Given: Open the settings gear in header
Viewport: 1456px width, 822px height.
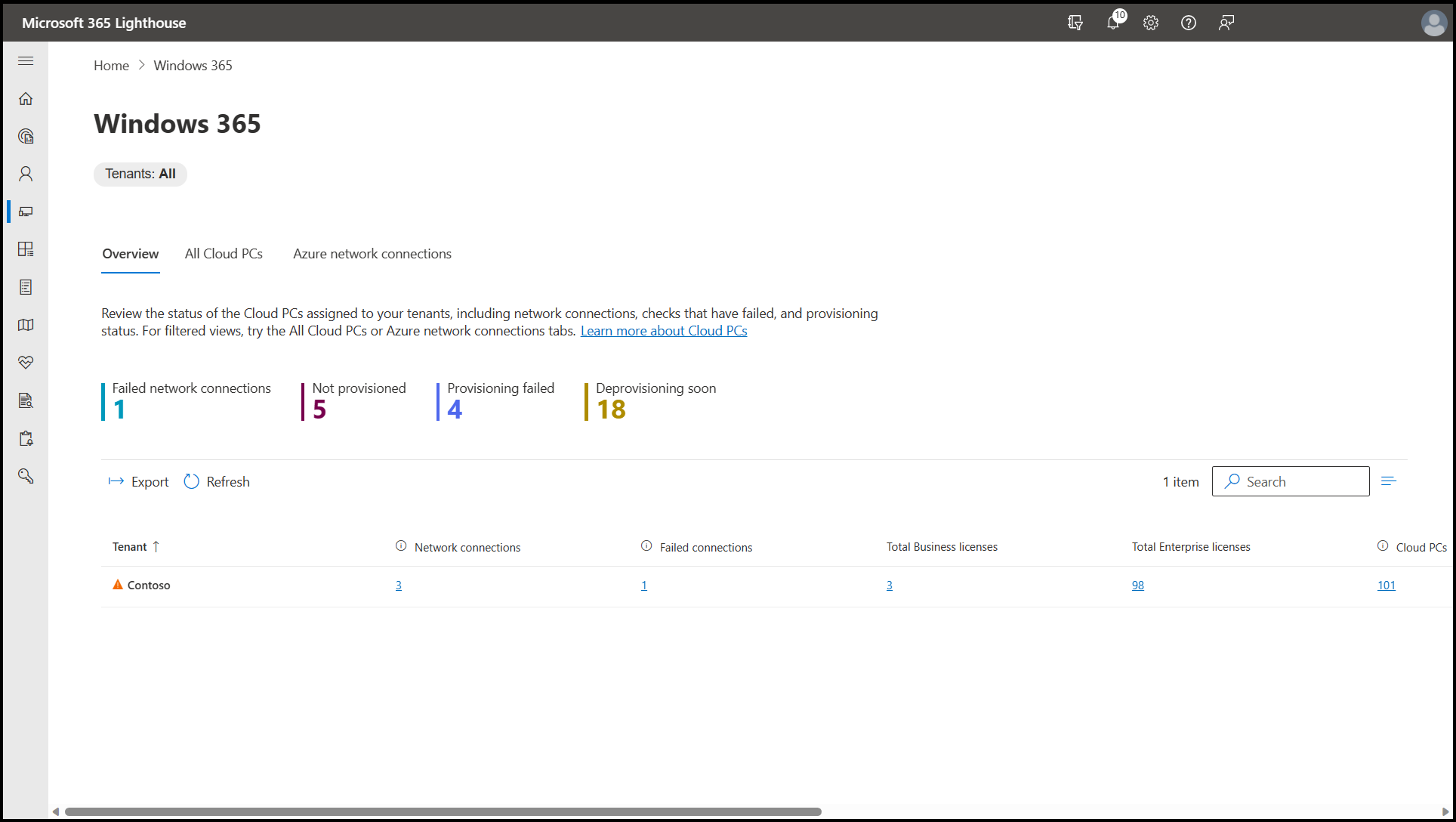Looking at the screenshot, I should (x=1151, y=23).
